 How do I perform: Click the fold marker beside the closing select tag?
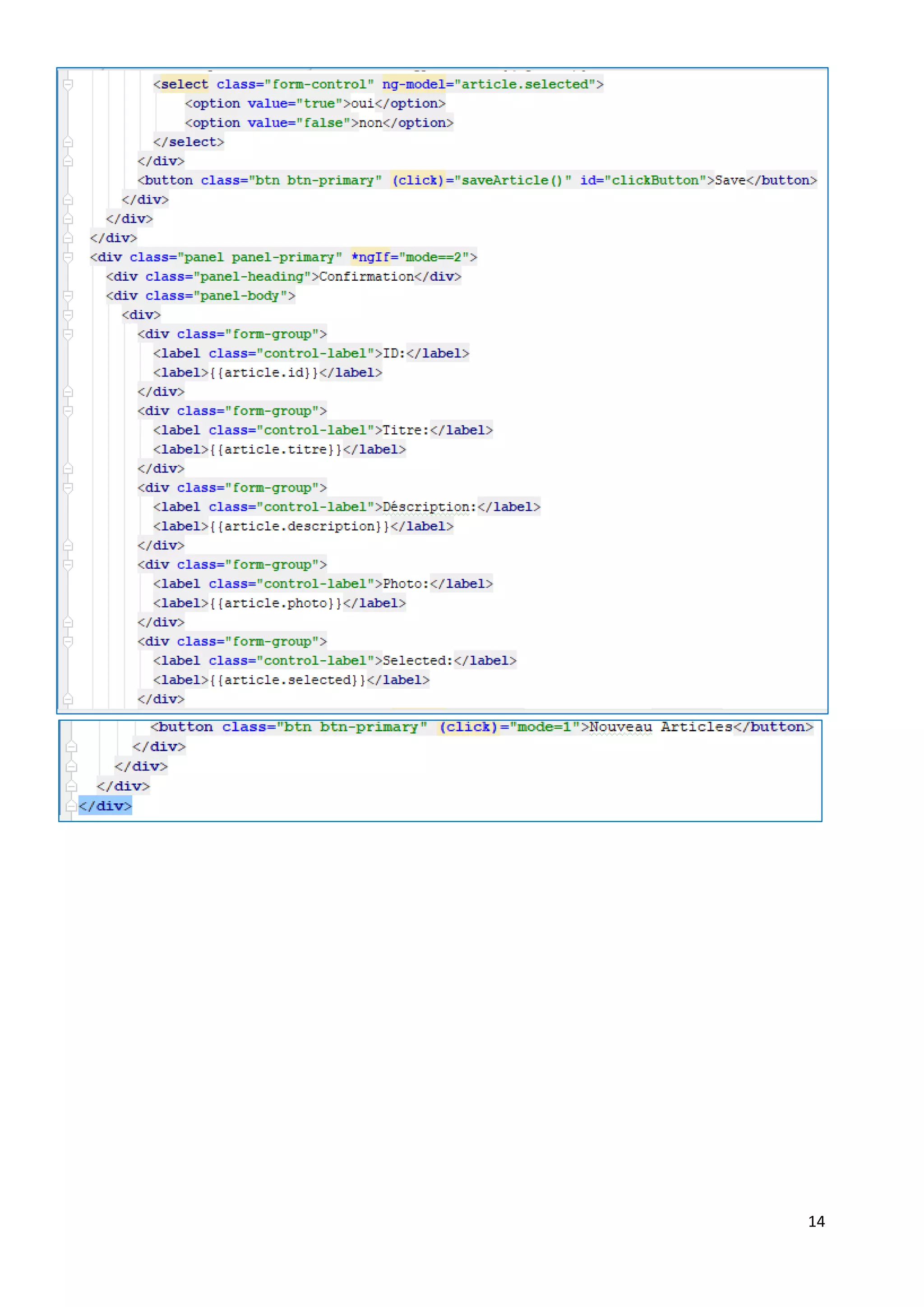point(68,142)
